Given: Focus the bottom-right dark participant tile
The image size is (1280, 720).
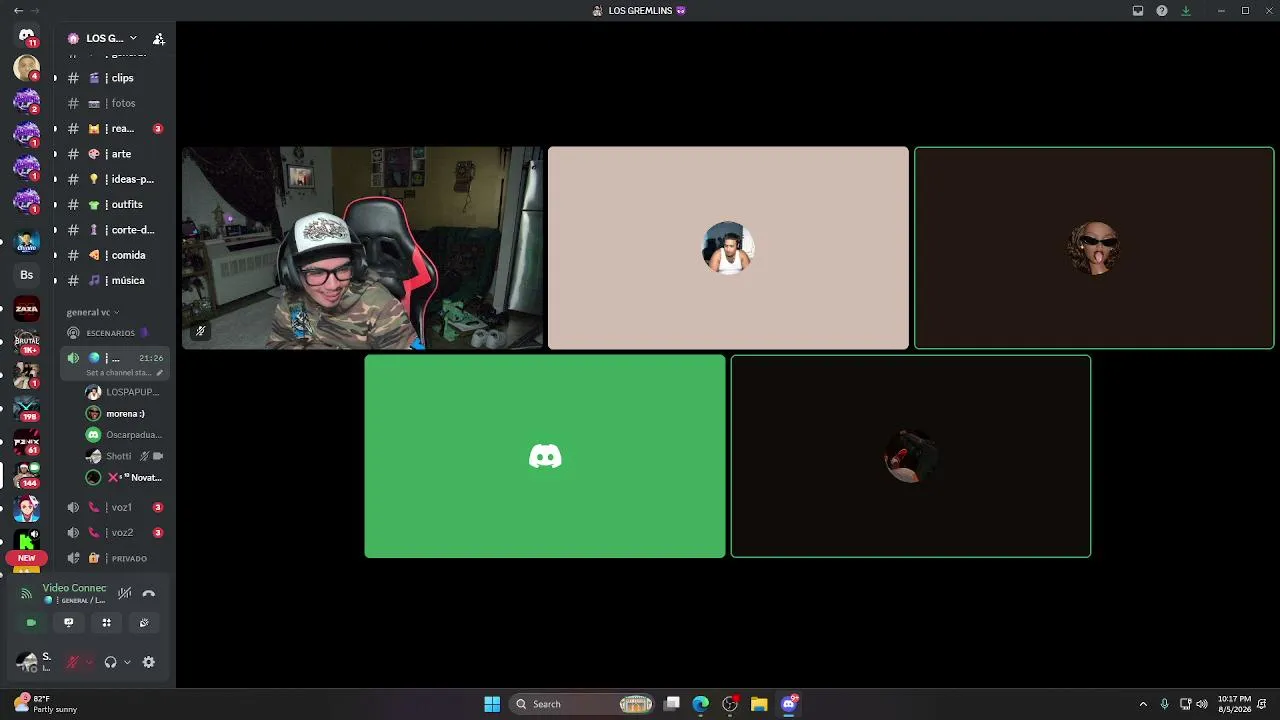Looking at the screenshot, I should point(911,456).
